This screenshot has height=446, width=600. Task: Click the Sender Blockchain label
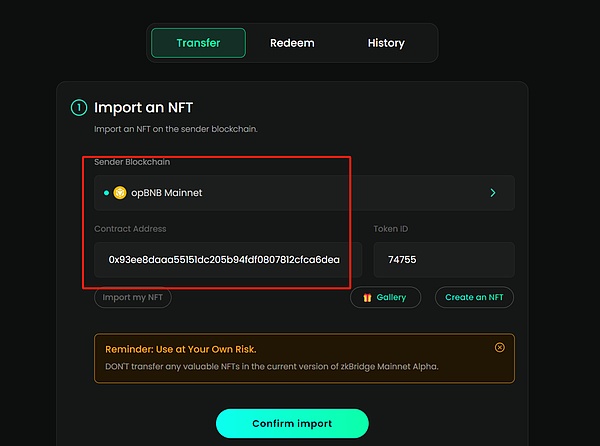click(131, 162)
